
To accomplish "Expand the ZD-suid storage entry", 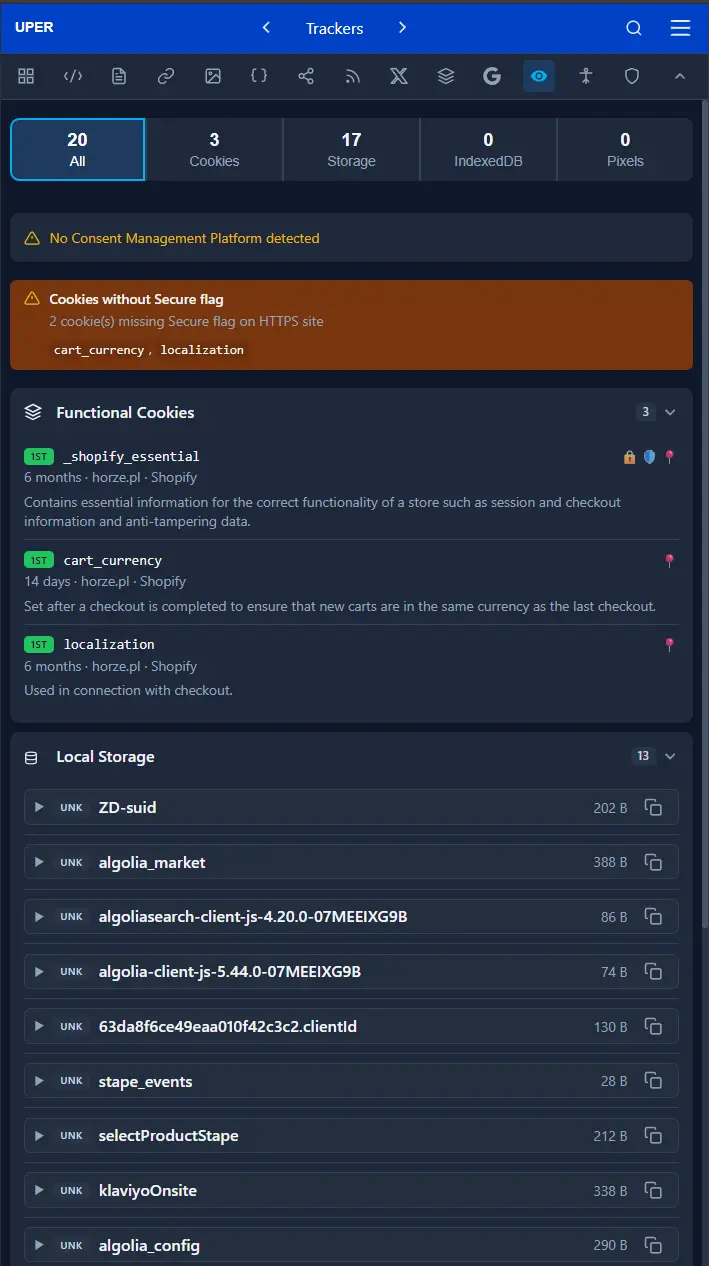I will (x=39, y=807).
